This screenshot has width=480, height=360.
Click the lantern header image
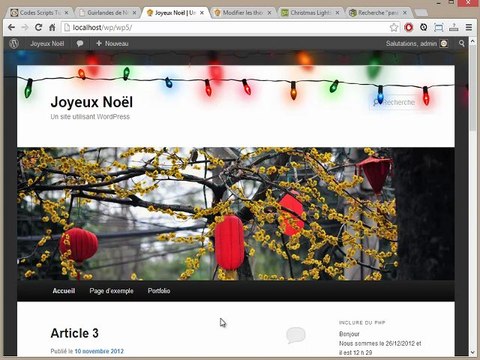tap(236, 214)
